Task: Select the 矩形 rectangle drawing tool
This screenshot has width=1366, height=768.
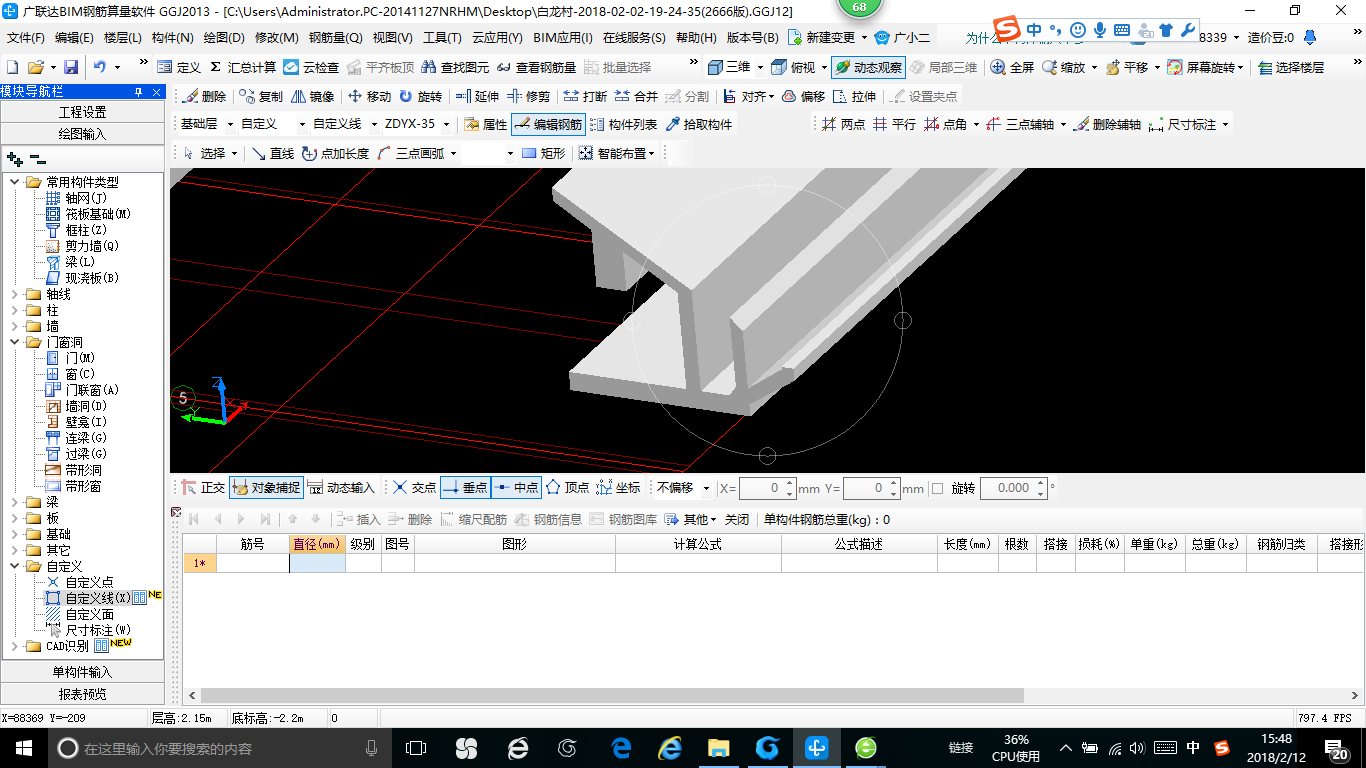Action: click(x=543, y=153)
